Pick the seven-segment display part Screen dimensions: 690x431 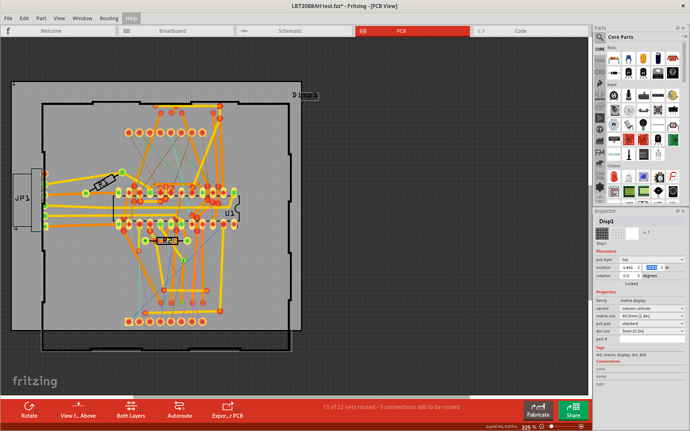tap(672, 177)
